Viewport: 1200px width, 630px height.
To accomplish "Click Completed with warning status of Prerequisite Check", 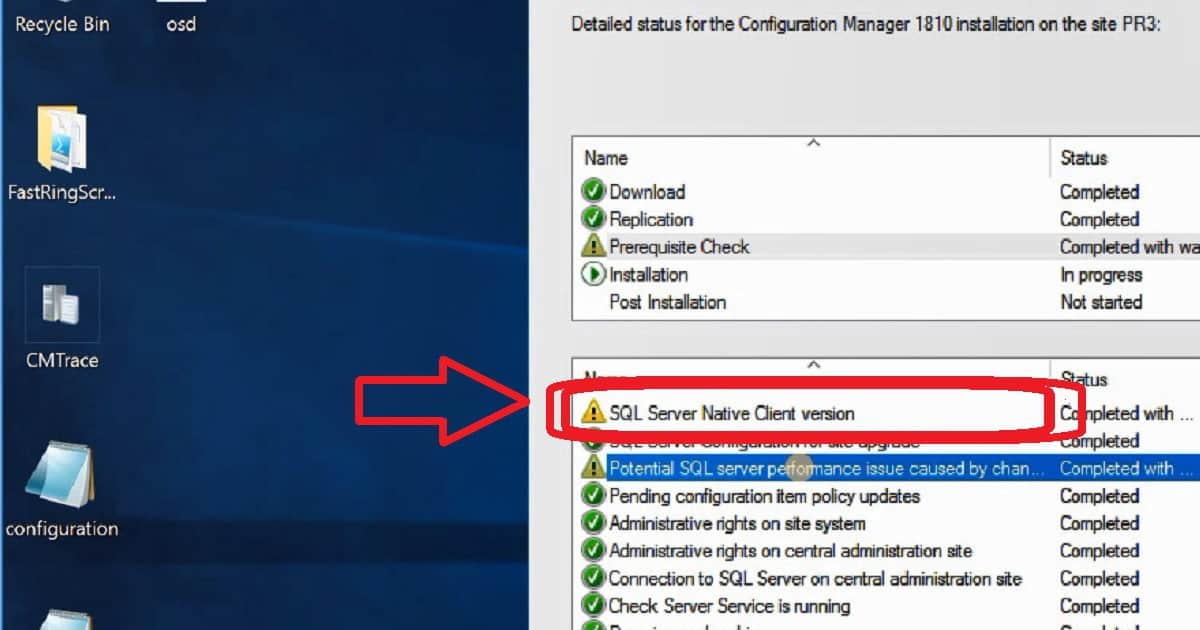I will (1130, 246).
